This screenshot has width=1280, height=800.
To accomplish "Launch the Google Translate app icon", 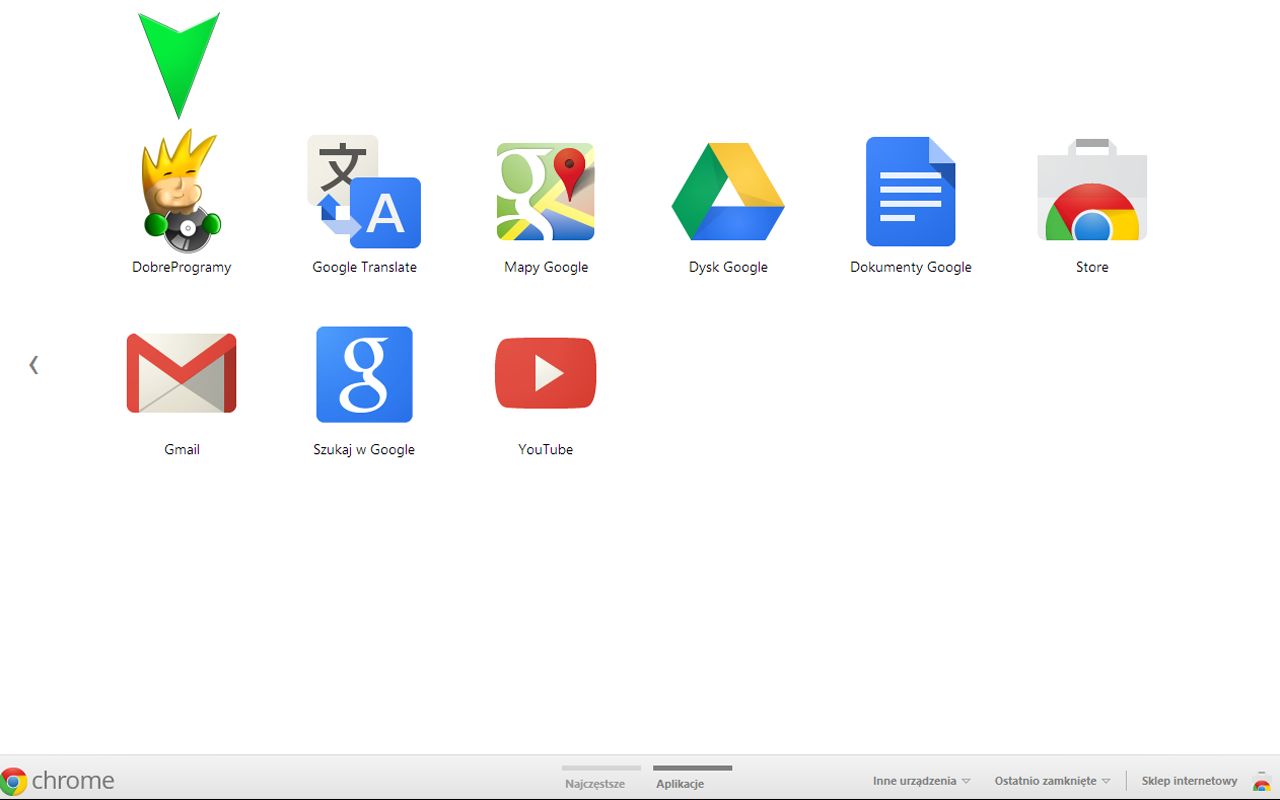I will [x=364, y=191].
